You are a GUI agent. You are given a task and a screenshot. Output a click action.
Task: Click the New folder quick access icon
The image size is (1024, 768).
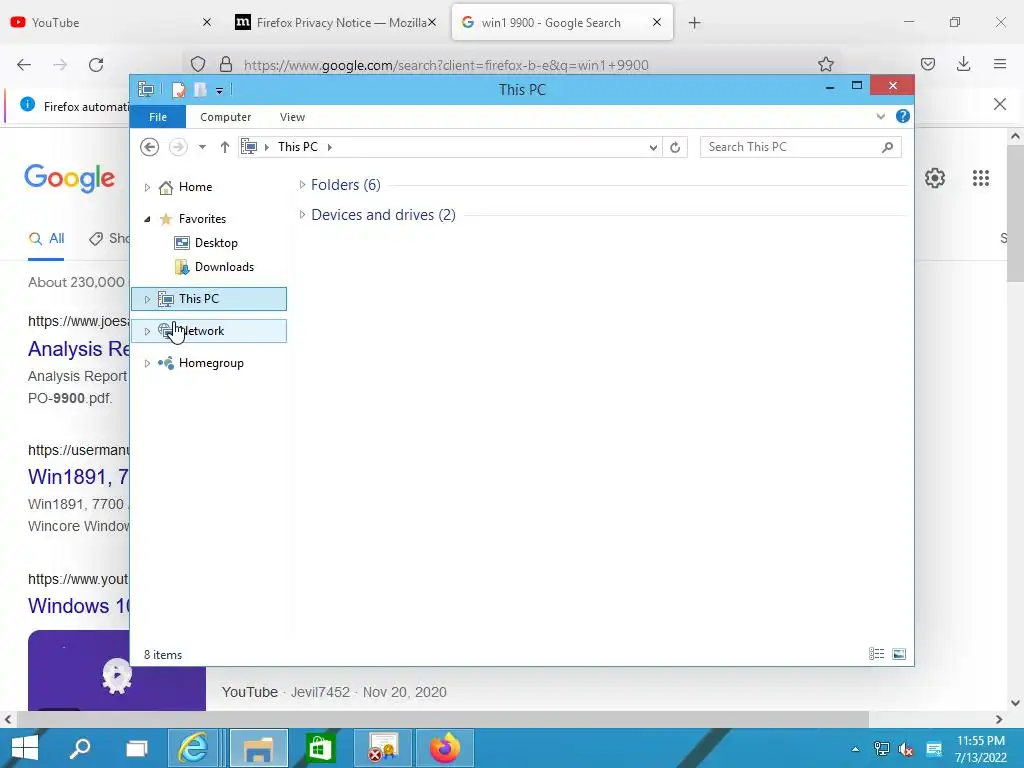200,89
